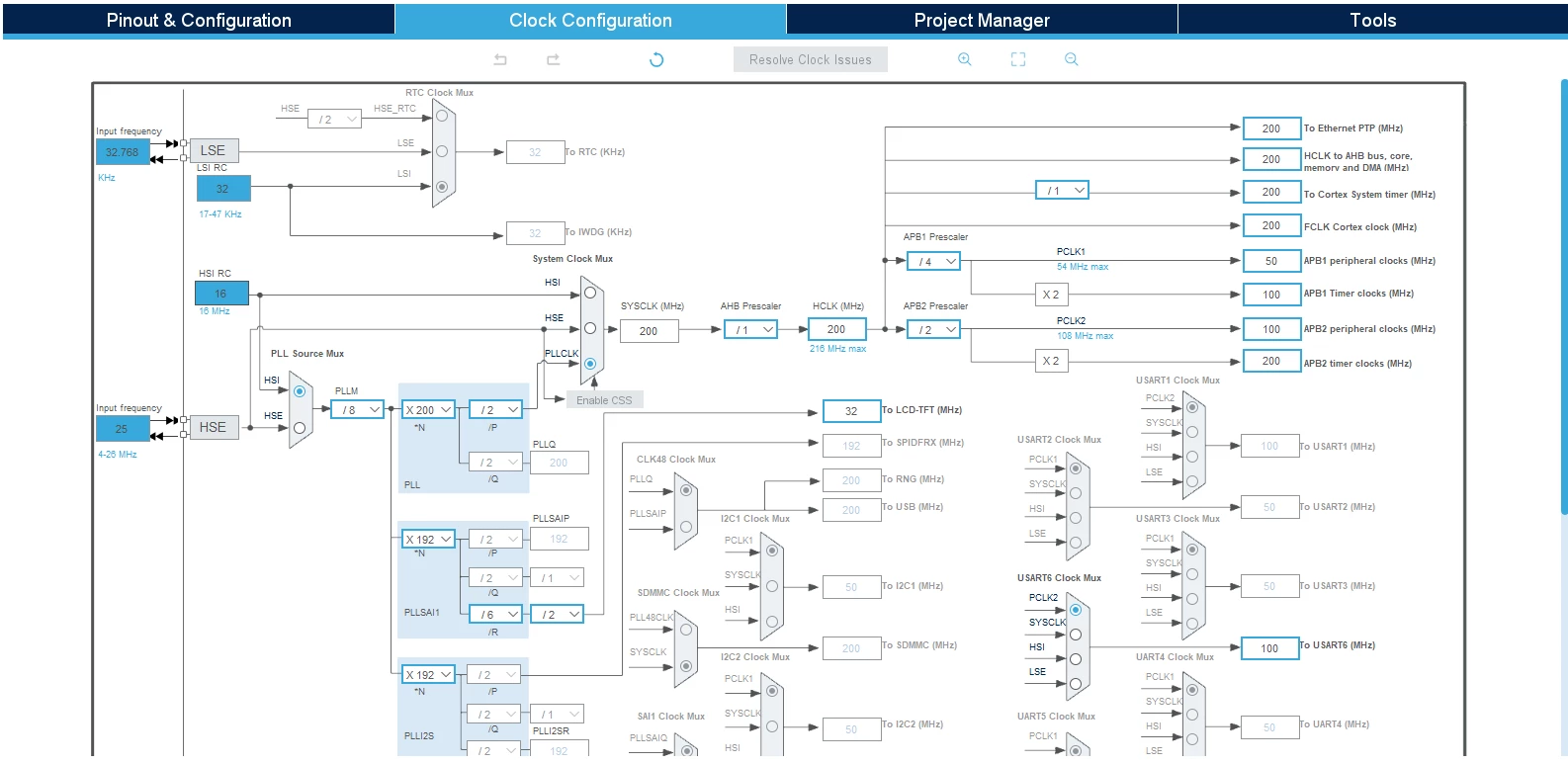Screen dimensions: 1568x764
Task: Switch to Clock Configuration tab
Action: 590,20
